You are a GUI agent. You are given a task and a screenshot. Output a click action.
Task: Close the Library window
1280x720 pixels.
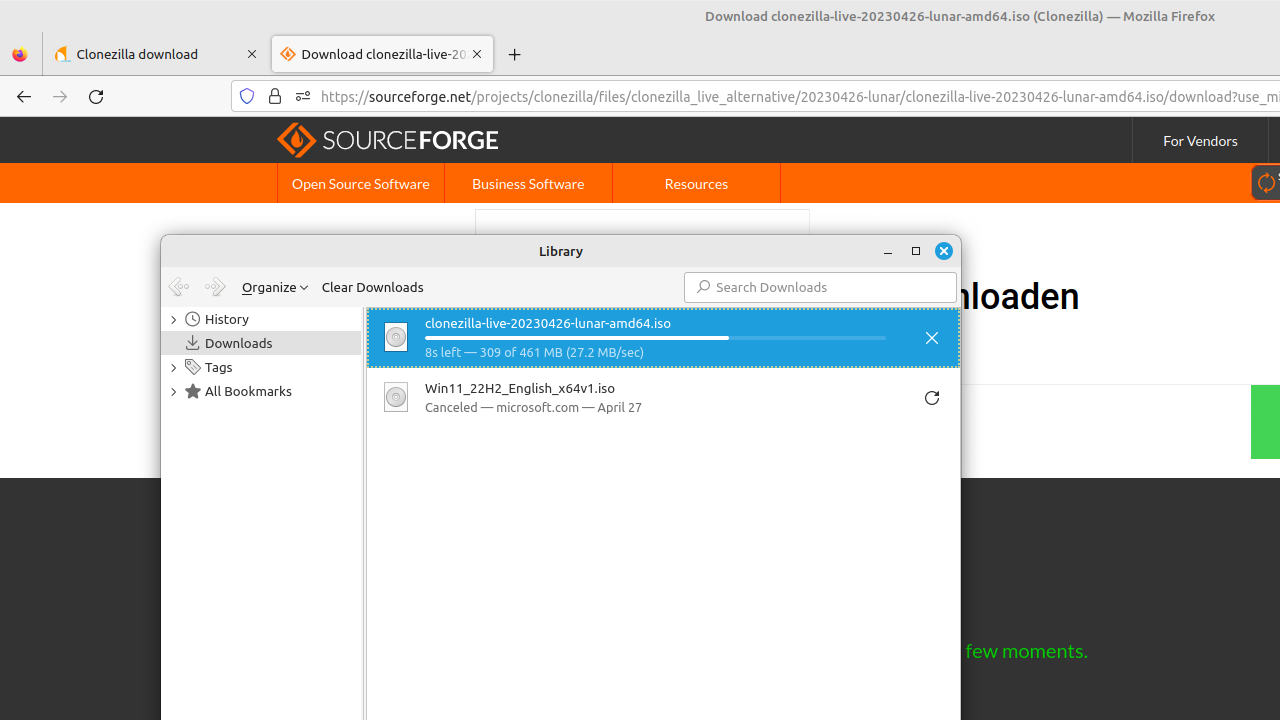coord(943,251)
